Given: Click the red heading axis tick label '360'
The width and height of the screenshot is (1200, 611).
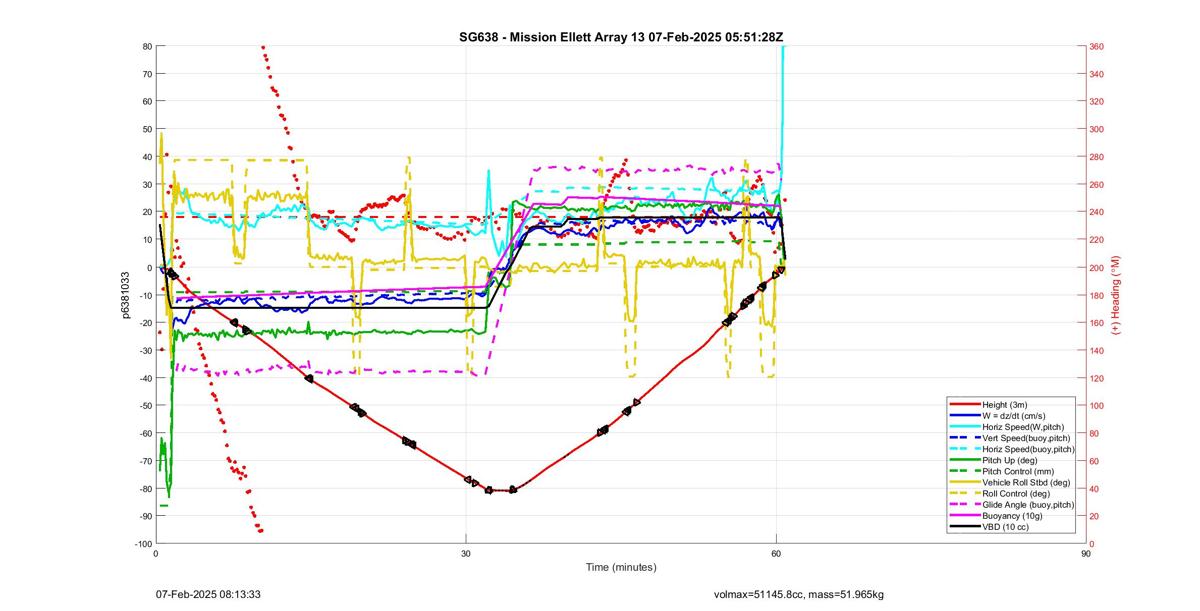Looking at the screenshot, I should [x=1097, y=46].
